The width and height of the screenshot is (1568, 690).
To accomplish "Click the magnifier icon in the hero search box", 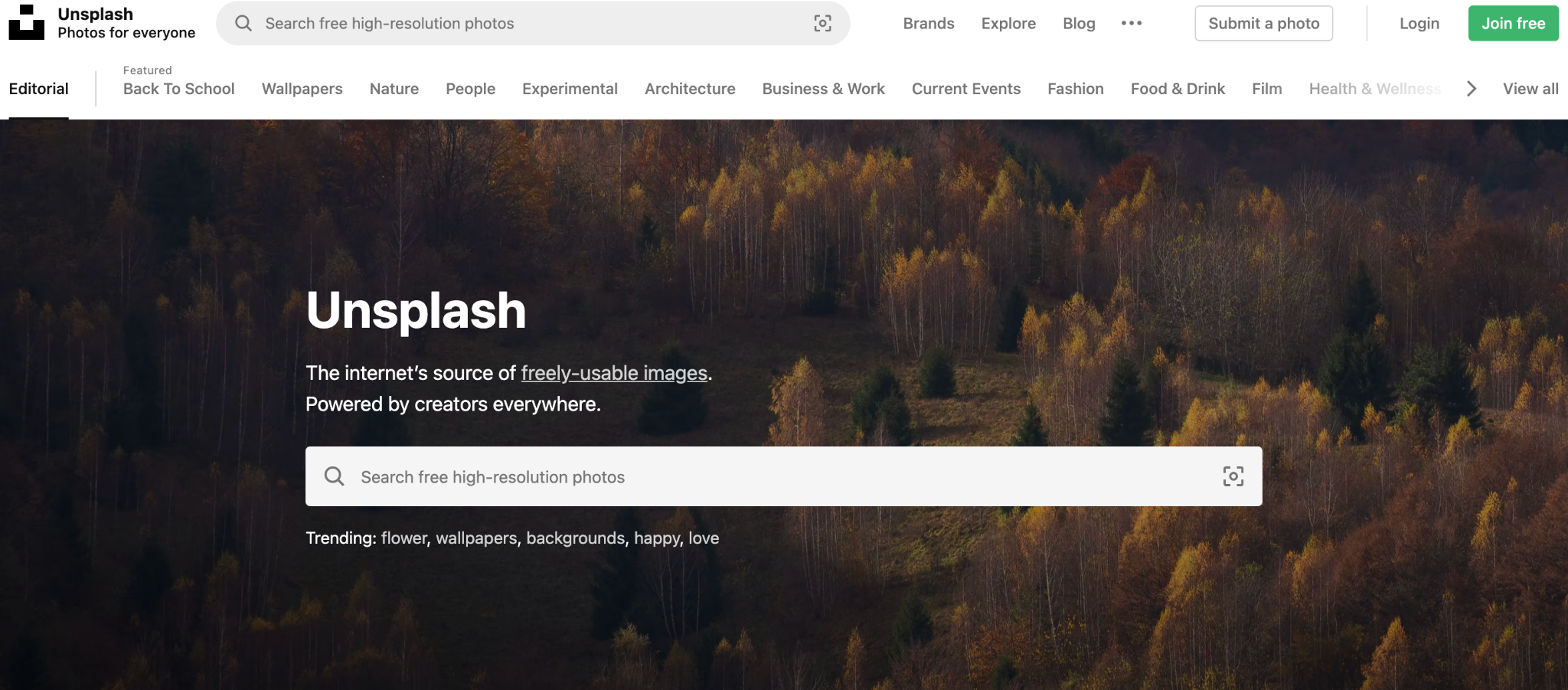I will coord(334,476).
